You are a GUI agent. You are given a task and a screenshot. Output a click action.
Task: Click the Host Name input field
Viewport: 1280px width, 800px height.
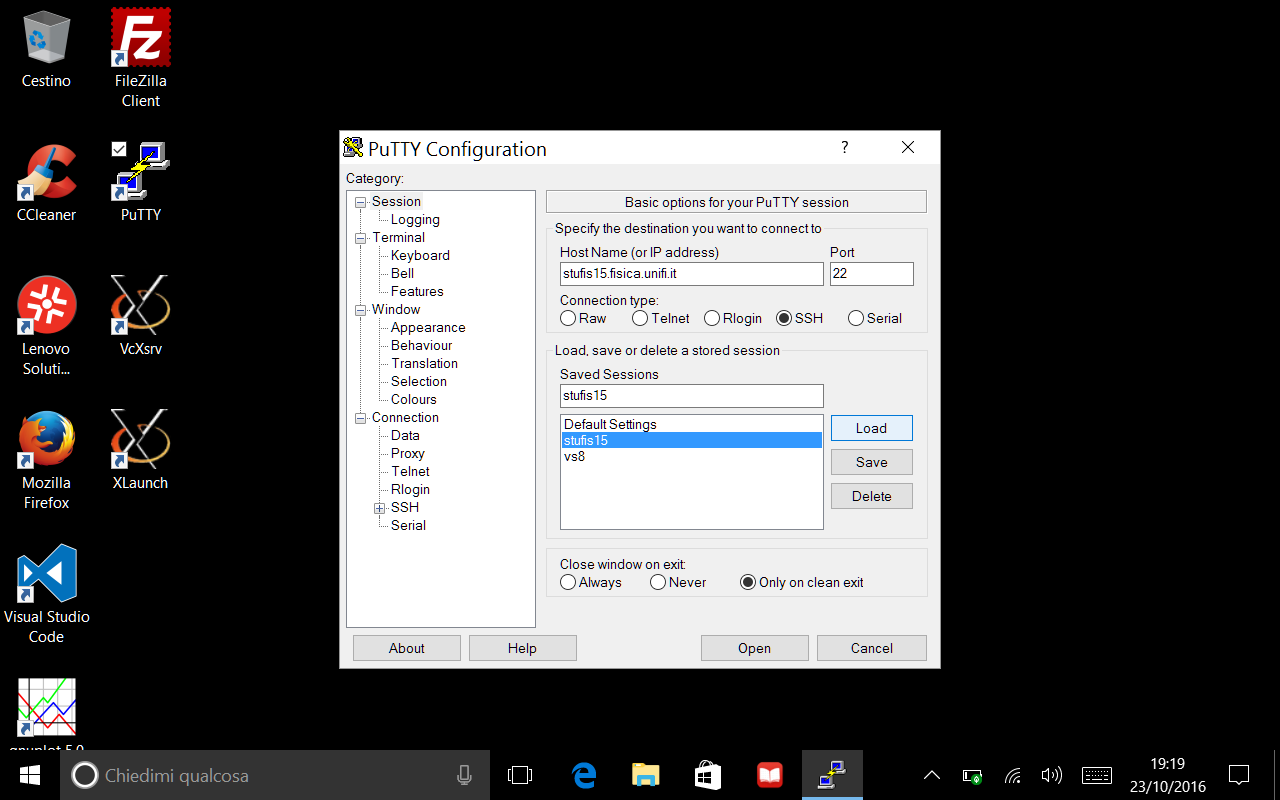point(691,274)
